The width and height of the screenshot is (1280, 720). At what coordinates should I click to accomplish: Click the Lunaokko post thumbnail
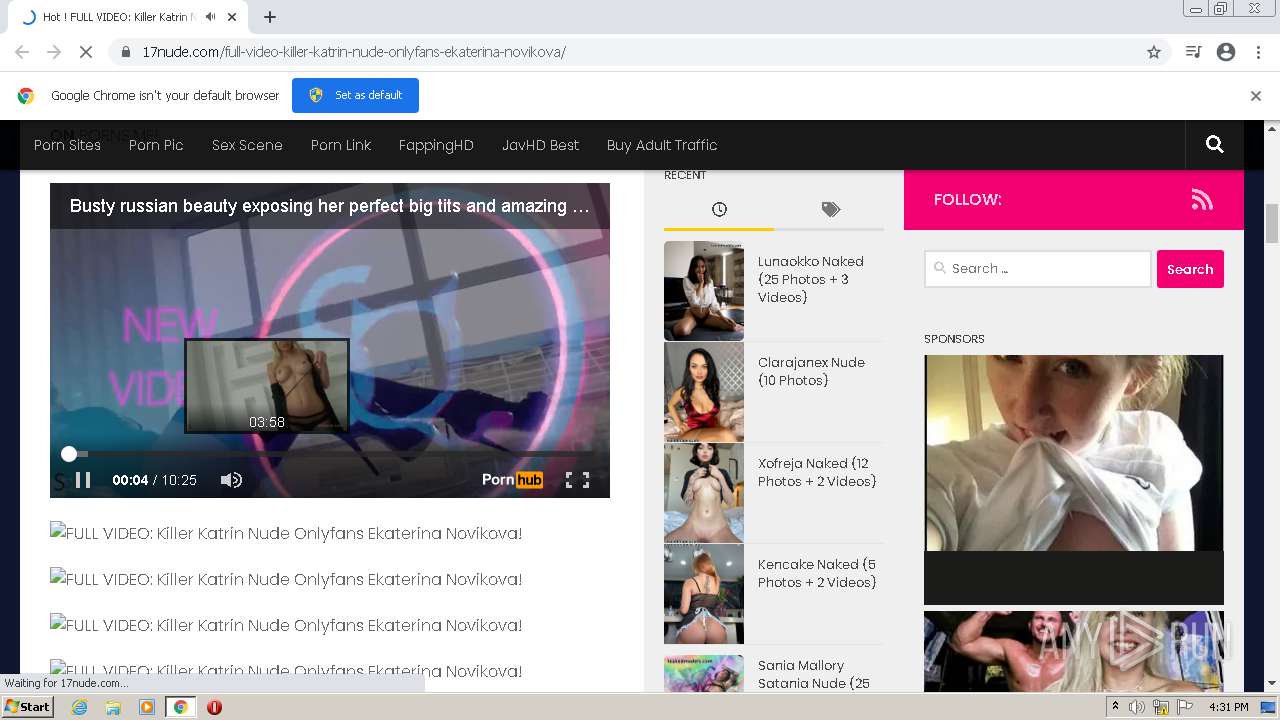coord(704,291)
